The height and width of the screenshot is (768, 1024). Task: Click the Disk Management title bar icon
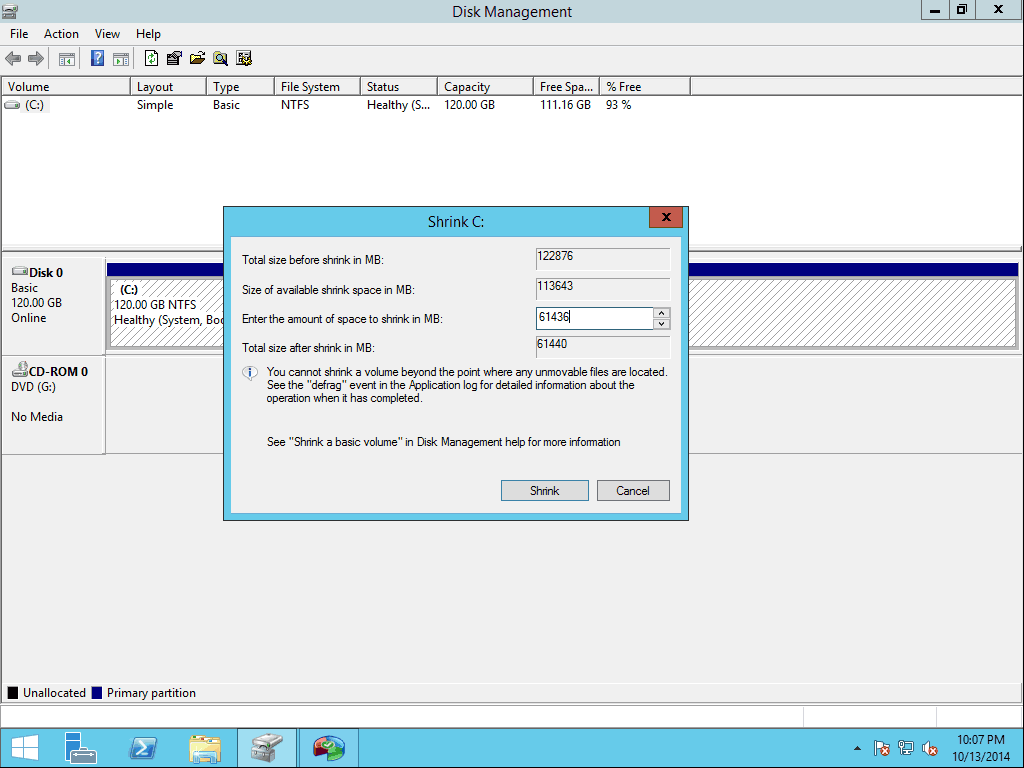10,11
